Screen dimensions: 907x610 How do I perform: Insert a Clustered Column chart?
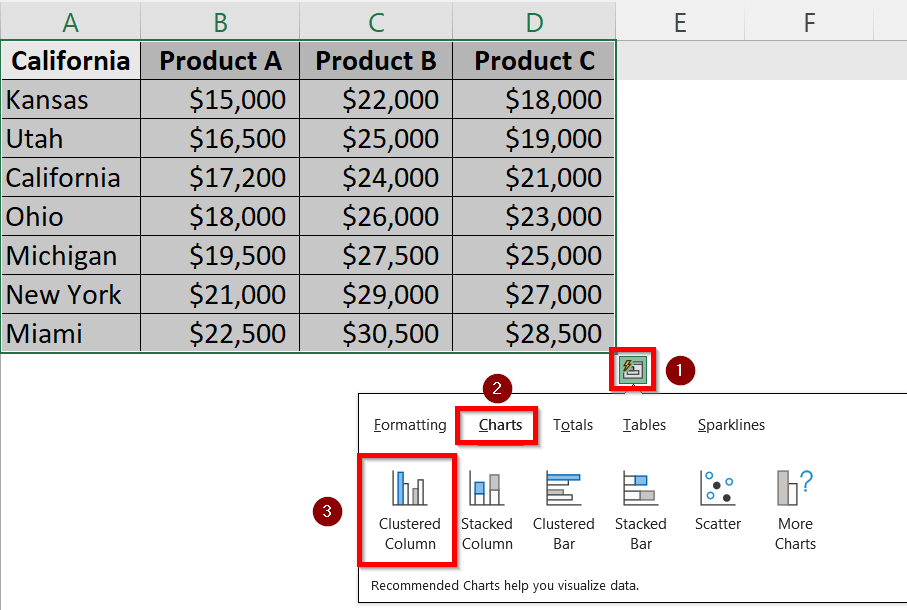tap(409, 511)
